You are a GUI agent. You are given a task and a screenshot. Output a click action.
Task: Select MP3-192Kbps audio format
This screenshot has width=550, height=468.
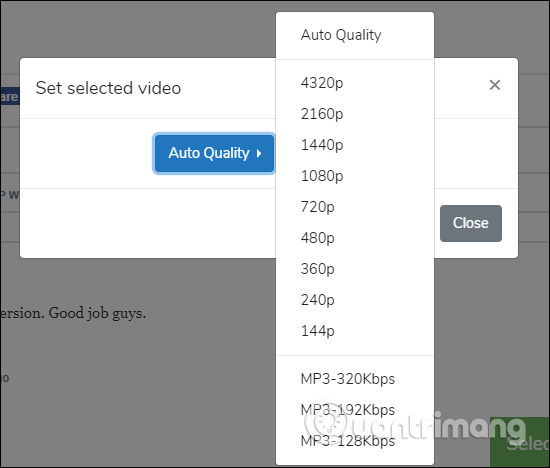355,410
